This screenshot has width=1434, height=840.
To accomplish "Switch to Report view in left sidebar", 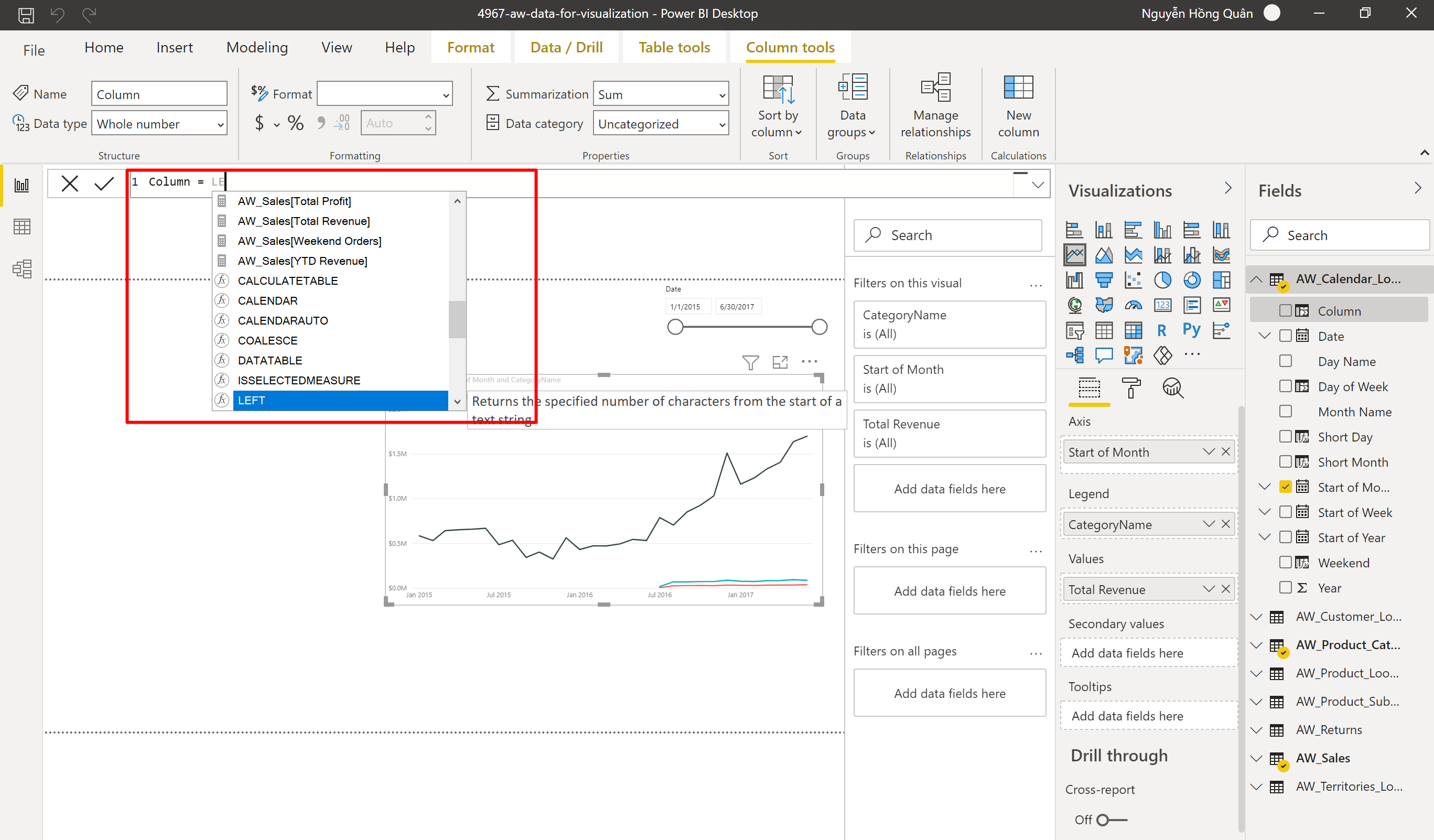I will pyautogui.click(x=21, y=185).
